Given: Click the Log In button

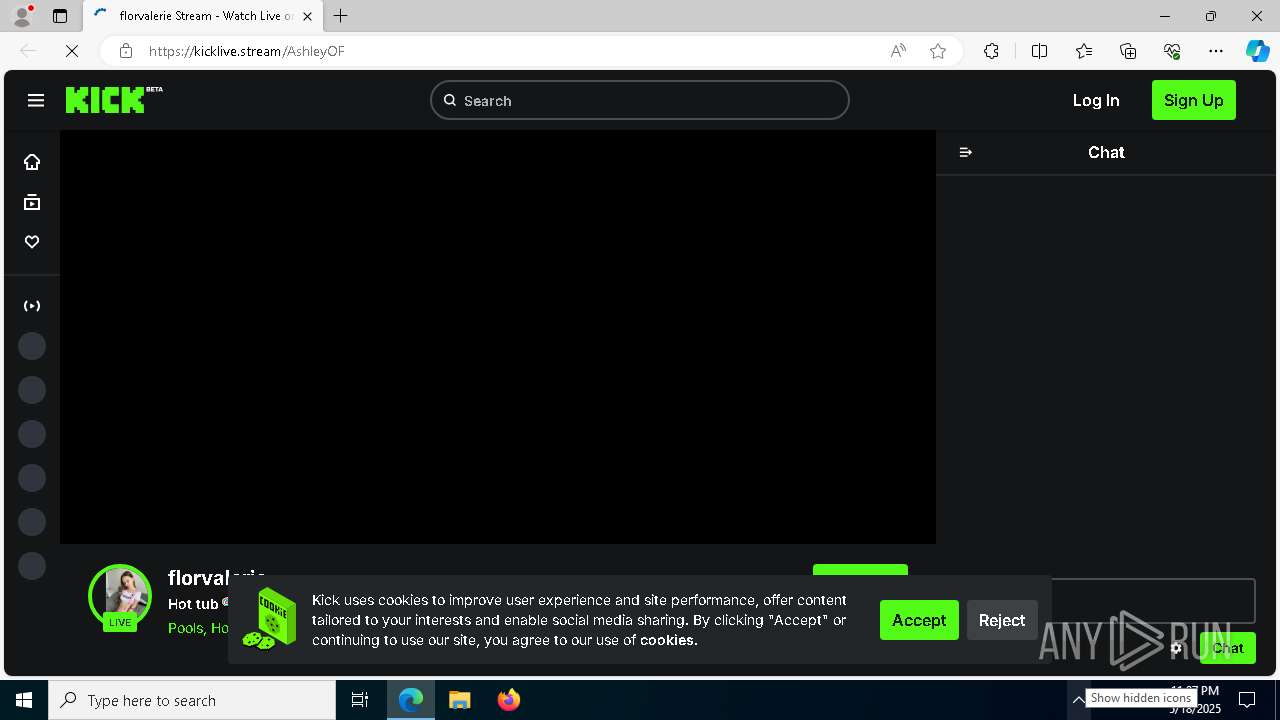Looking at the screenshot, I should [x=1096, y=100].
